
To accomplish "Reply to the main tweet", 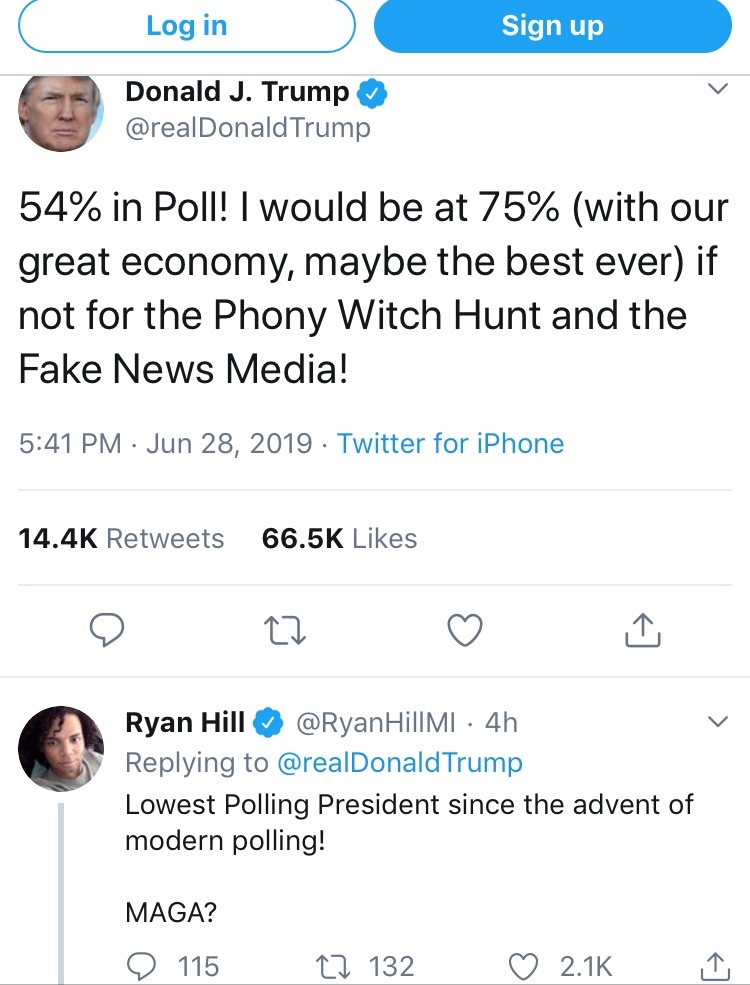I will click(x=107, y=630).
